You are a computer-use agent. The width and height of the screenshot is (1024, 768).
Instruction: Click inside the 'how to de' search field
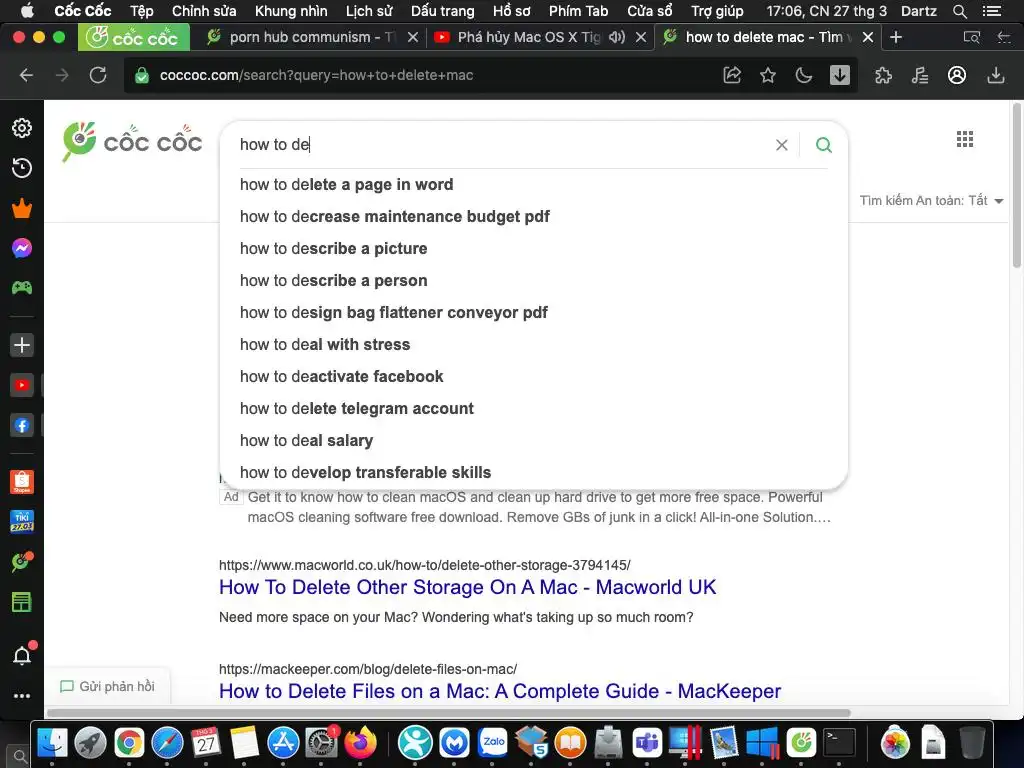click(503, 144)
